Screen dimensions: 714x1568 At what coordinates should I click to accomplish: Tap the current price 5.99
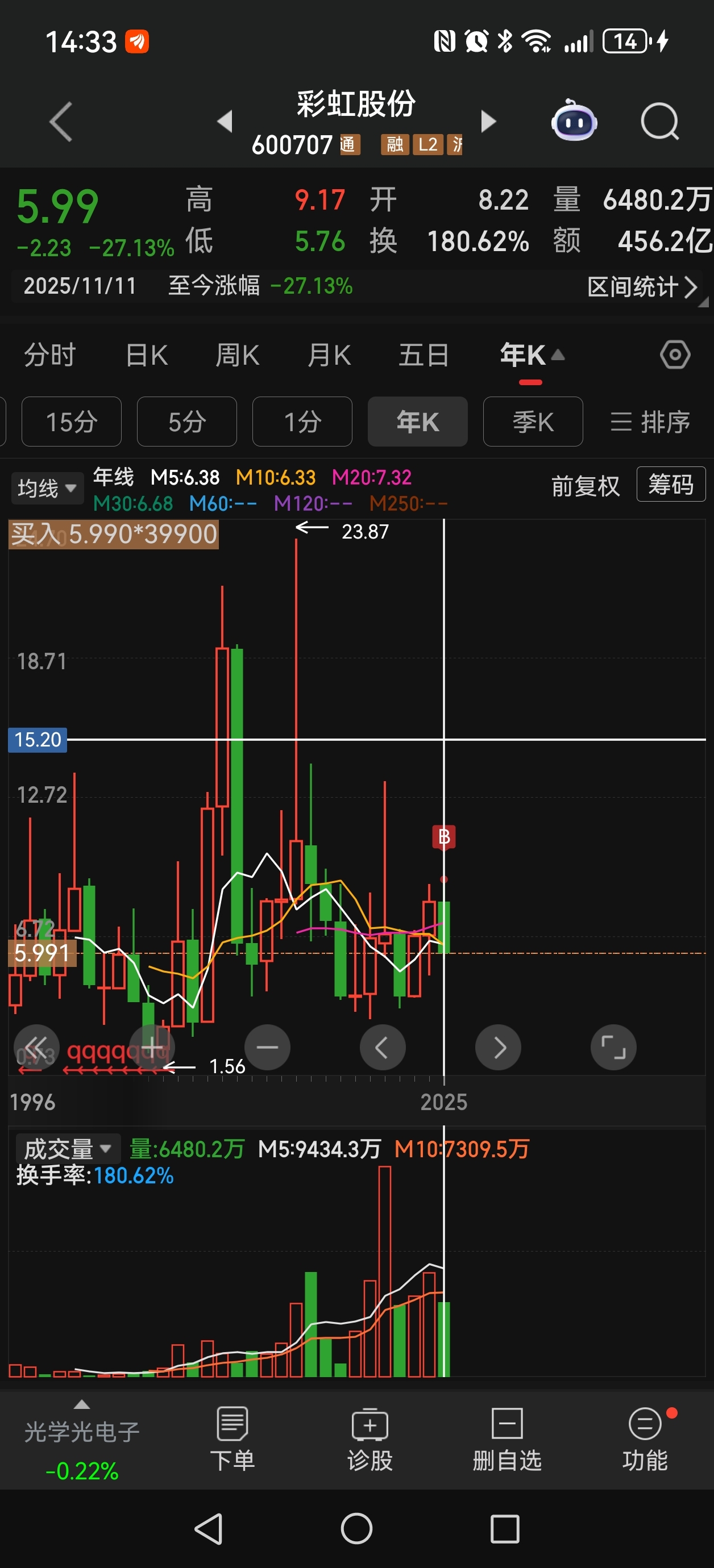coord(57,207)
